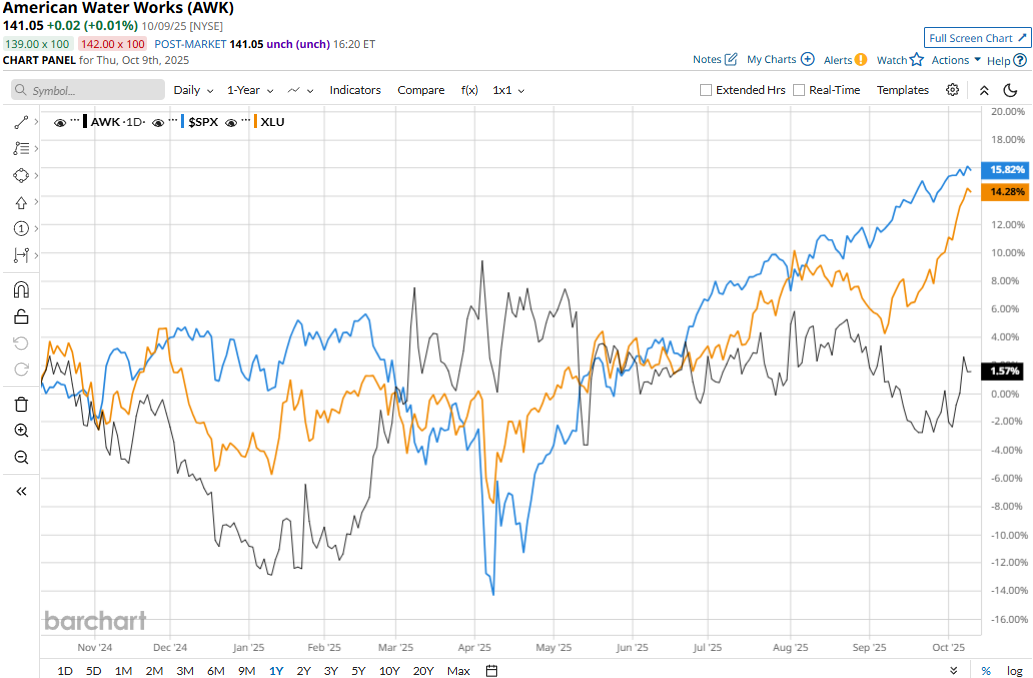This screenshot has width=1033, height=678.
Task: Redo the chart action
Action: 21,369
